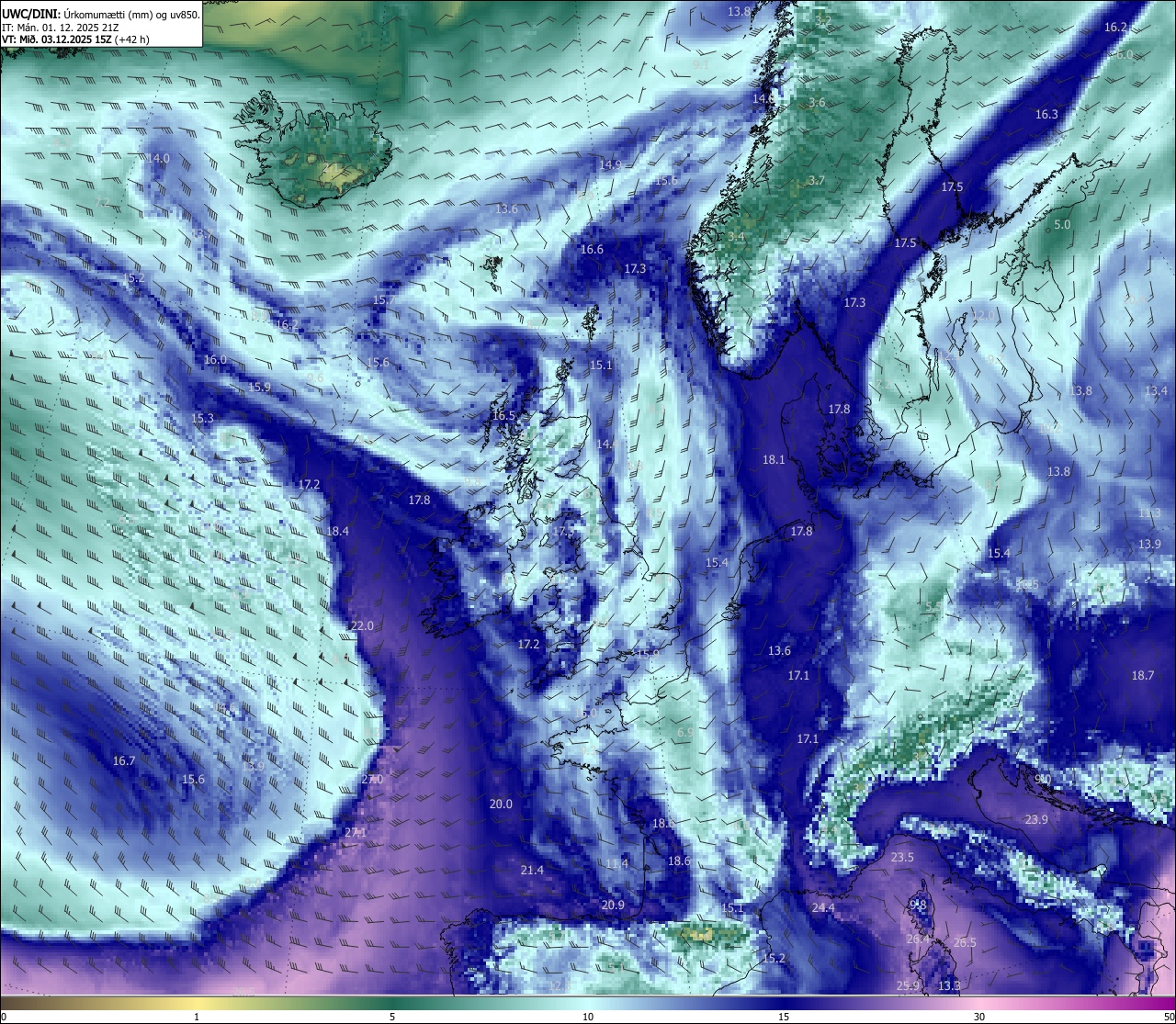Click the color scale tick label 15
Viewport: 1176px width, 1024px height.
click(x=784, y=1017)
